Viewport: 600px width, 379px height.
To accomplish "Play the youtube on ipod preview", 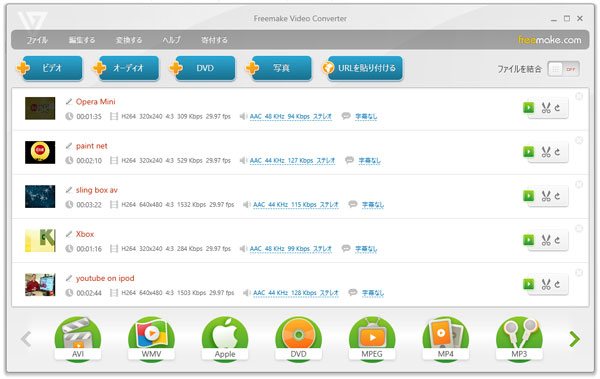I will pyautogui.click(x=528, y=284).
